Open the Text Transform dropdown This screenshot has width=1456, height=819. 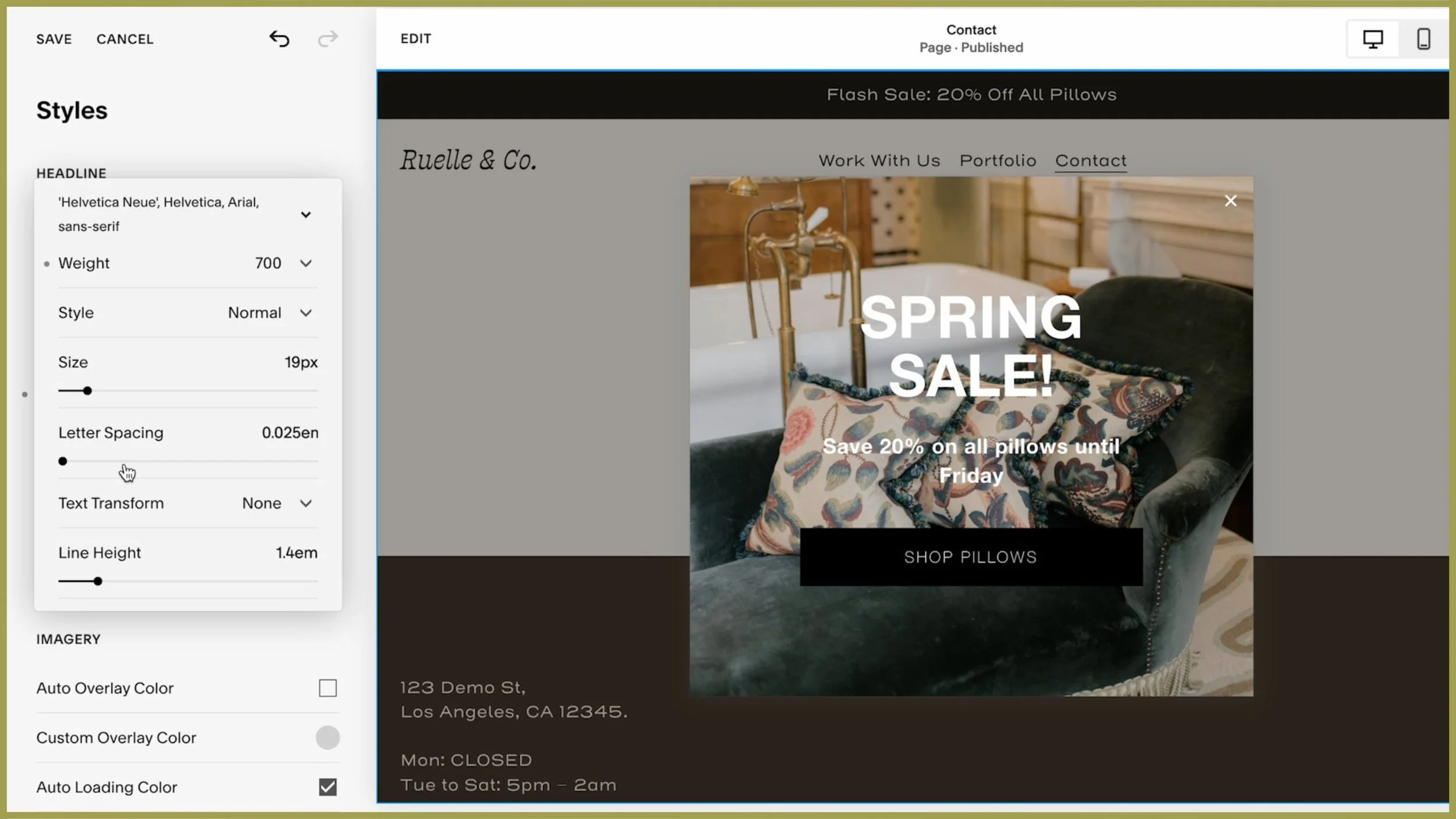(x=305, y=503)
